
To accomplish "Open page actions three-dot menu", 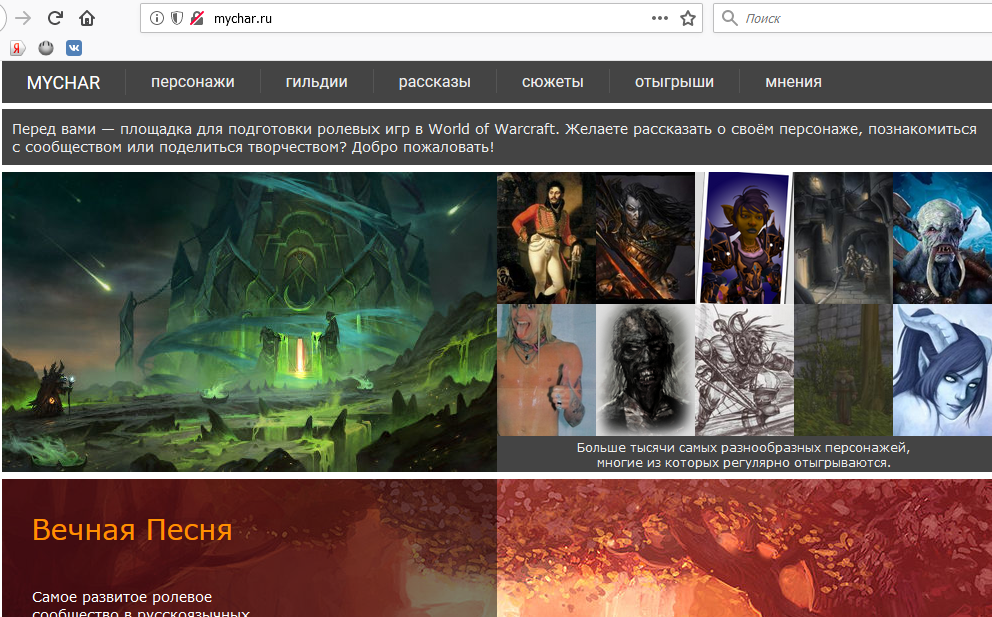I will [660, 18].
